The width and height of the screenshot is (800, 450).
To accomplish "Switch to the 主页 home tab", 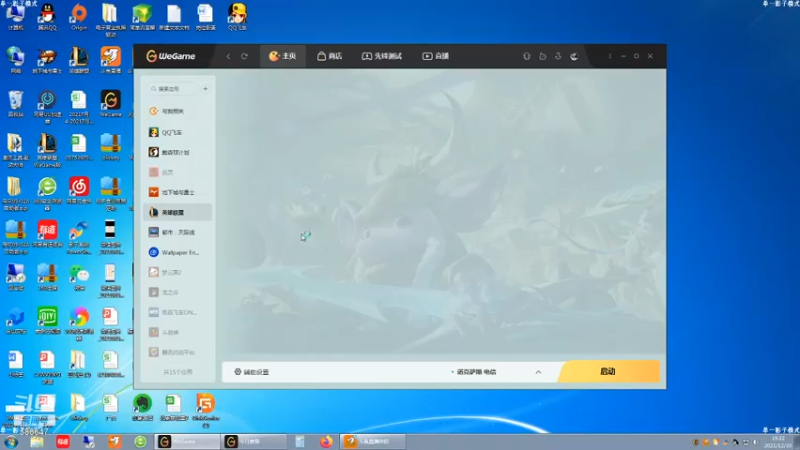I will pos(283,56).
